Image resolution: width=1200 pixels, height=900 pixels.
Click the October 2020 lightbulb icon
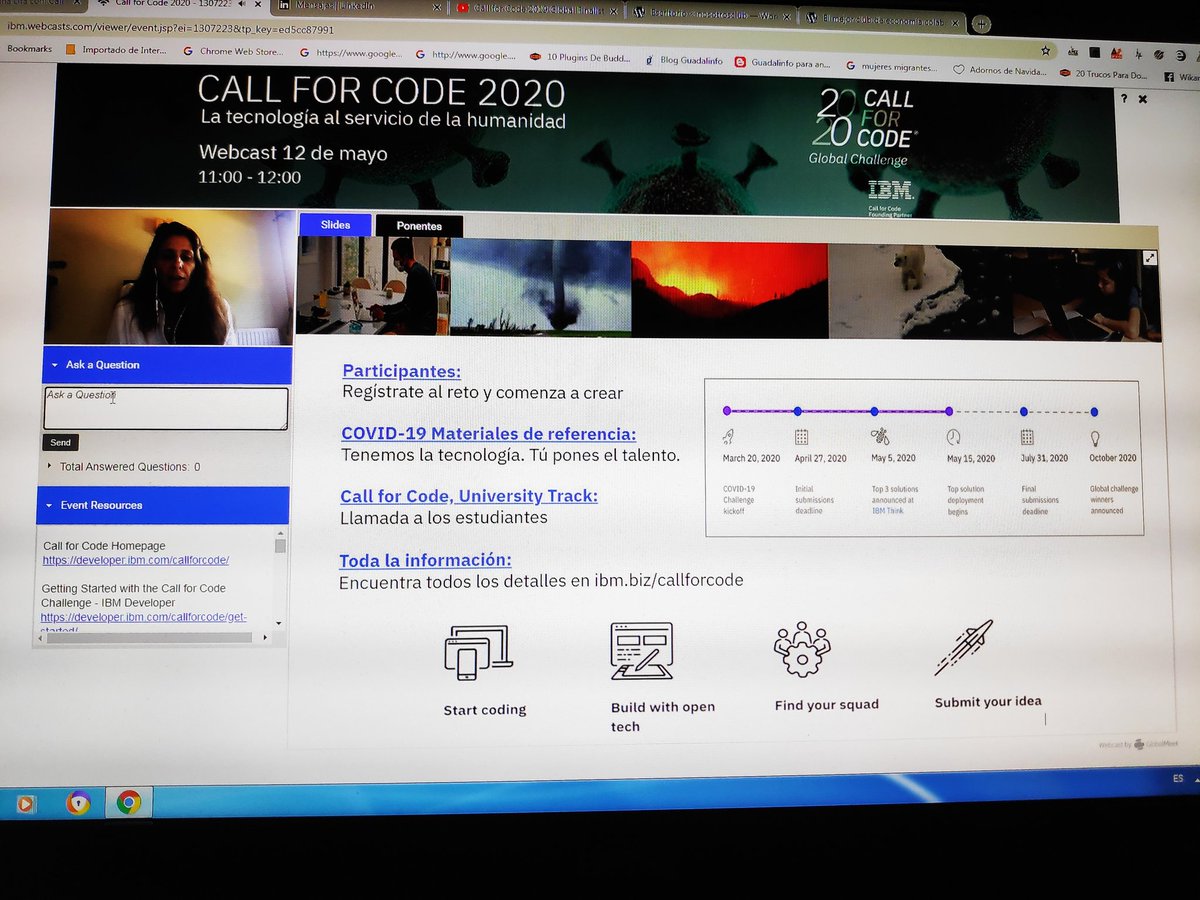tap(1095, 438)
